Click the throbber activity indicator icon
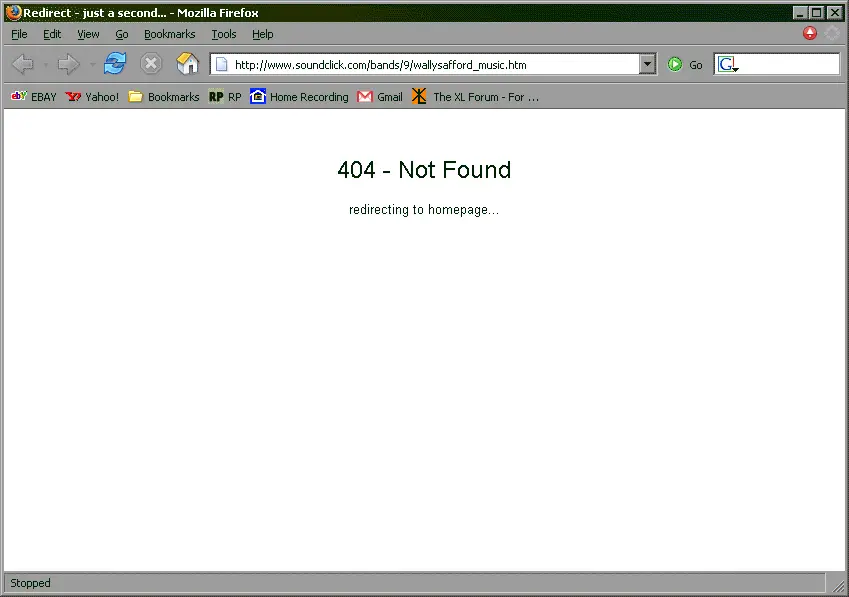 coord(832,34)
